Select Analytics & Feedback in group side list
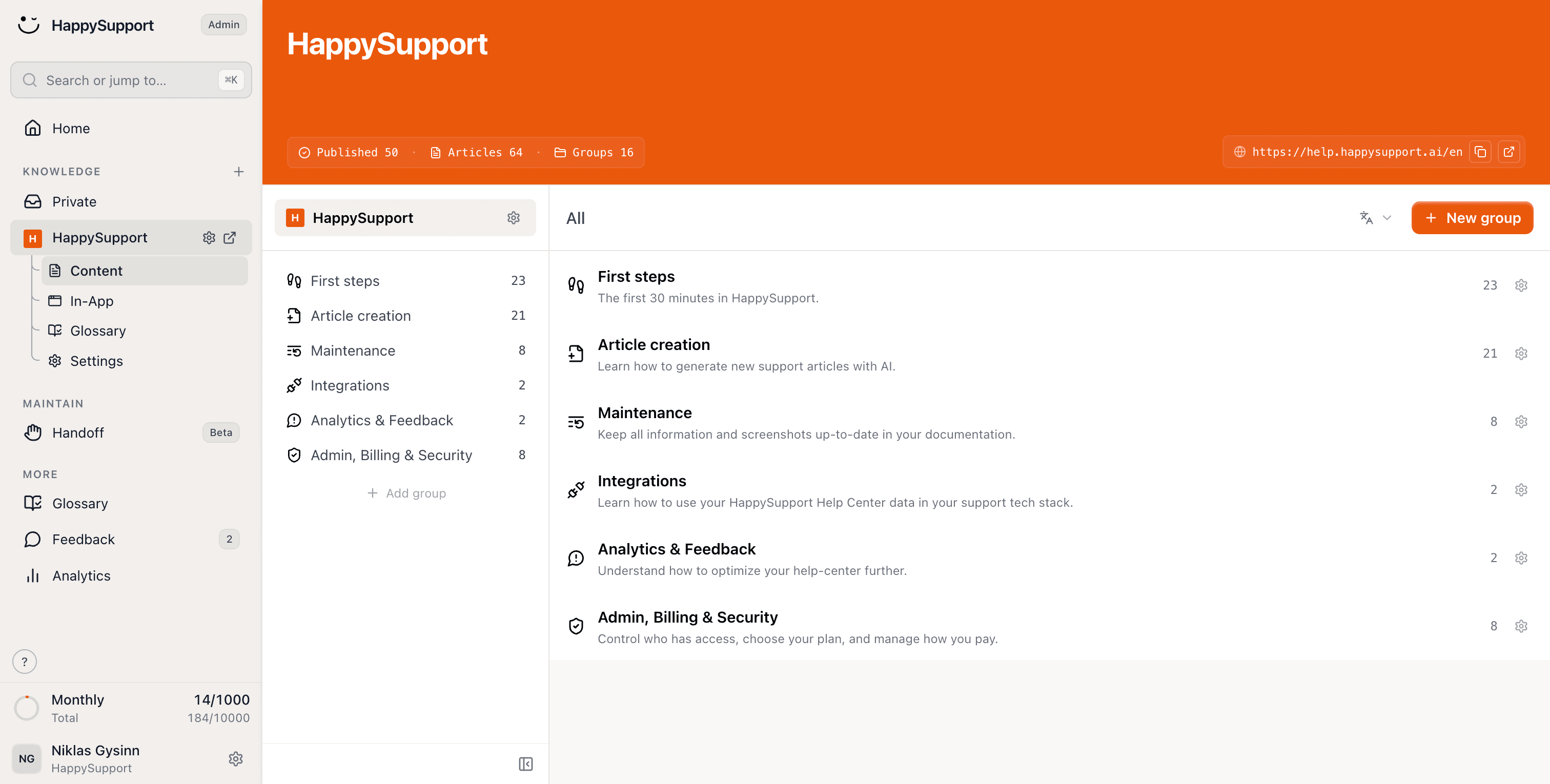Screen dimensions: 1550x784 (405, 421)
